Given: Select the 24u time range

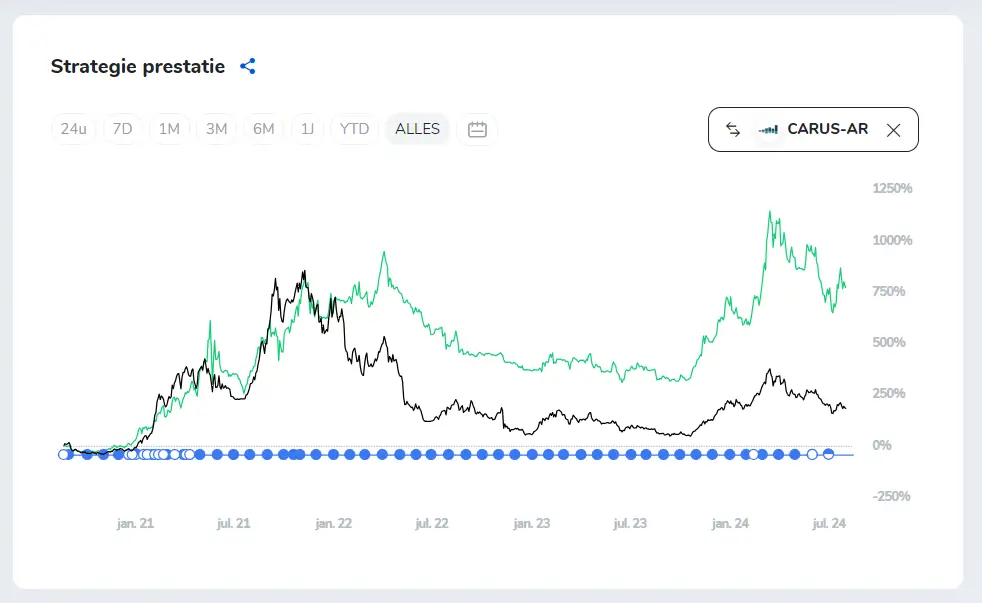Looking at the screenshot, I should 73,129.
